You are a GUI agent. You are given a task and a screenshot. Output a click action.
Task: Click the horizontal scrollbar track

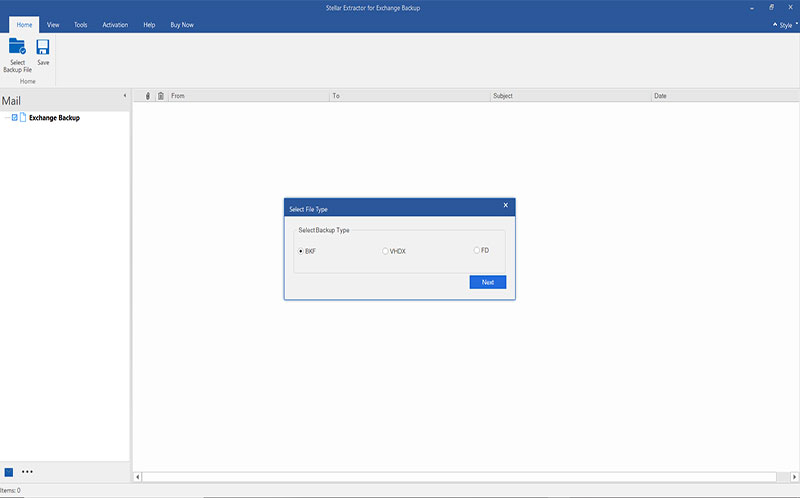coord(459,477)
